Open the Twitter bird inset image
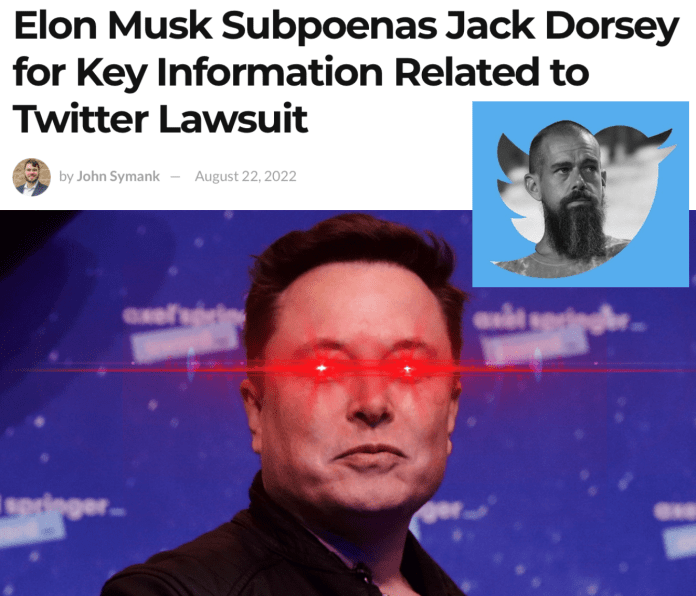 (580, 194)
